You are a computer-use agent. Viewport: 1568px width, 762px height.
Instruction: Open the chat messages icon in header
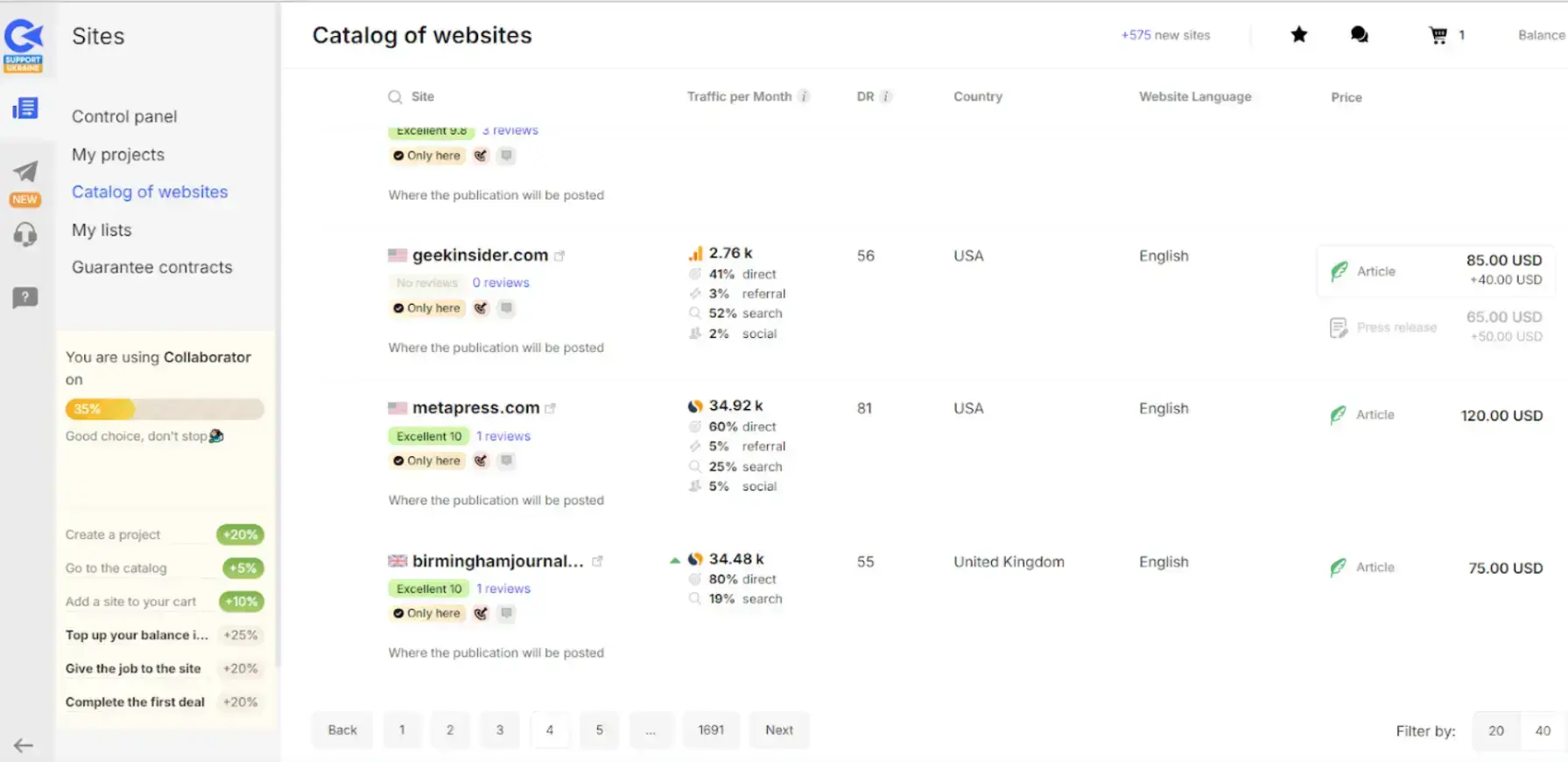(x=1359, y=35)
